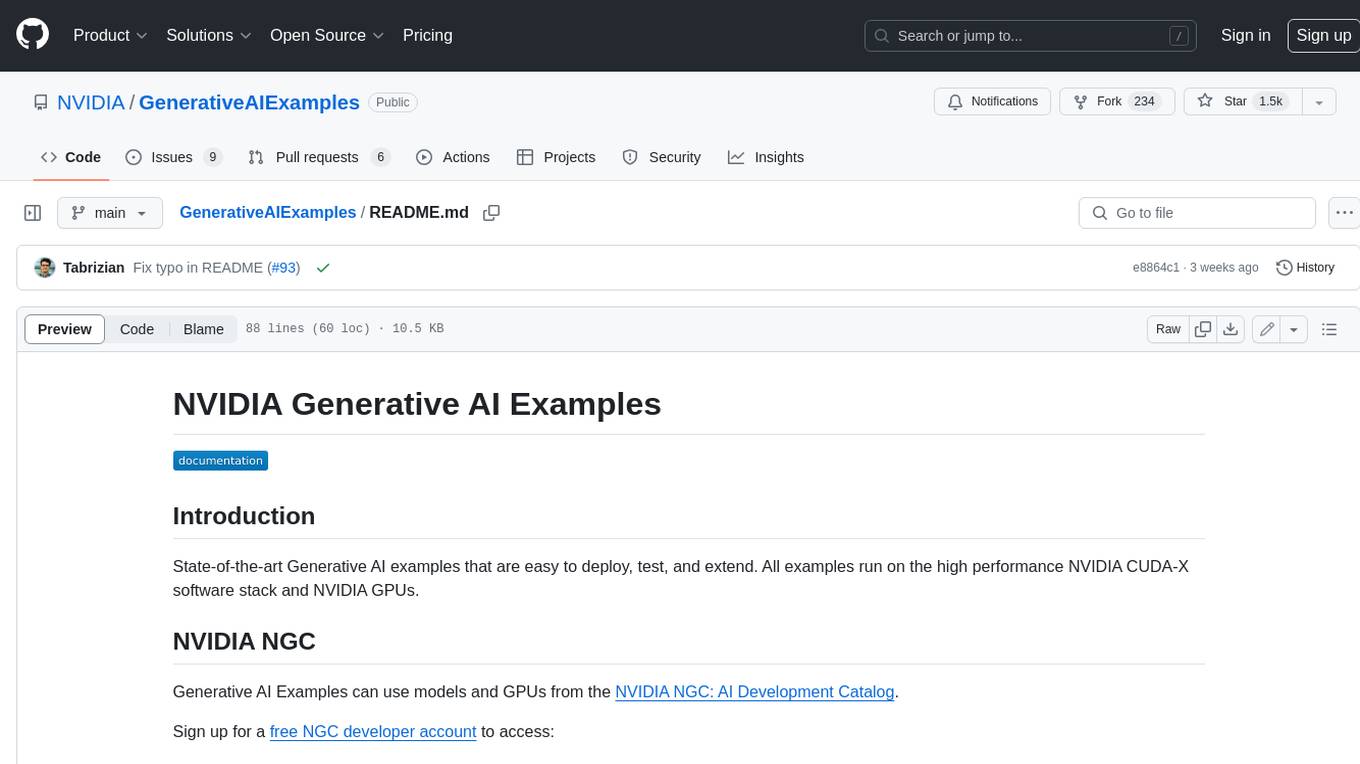Screen dimensions: 1360x764
Task: Switch to the Actions tab
Action: (453, 157)
